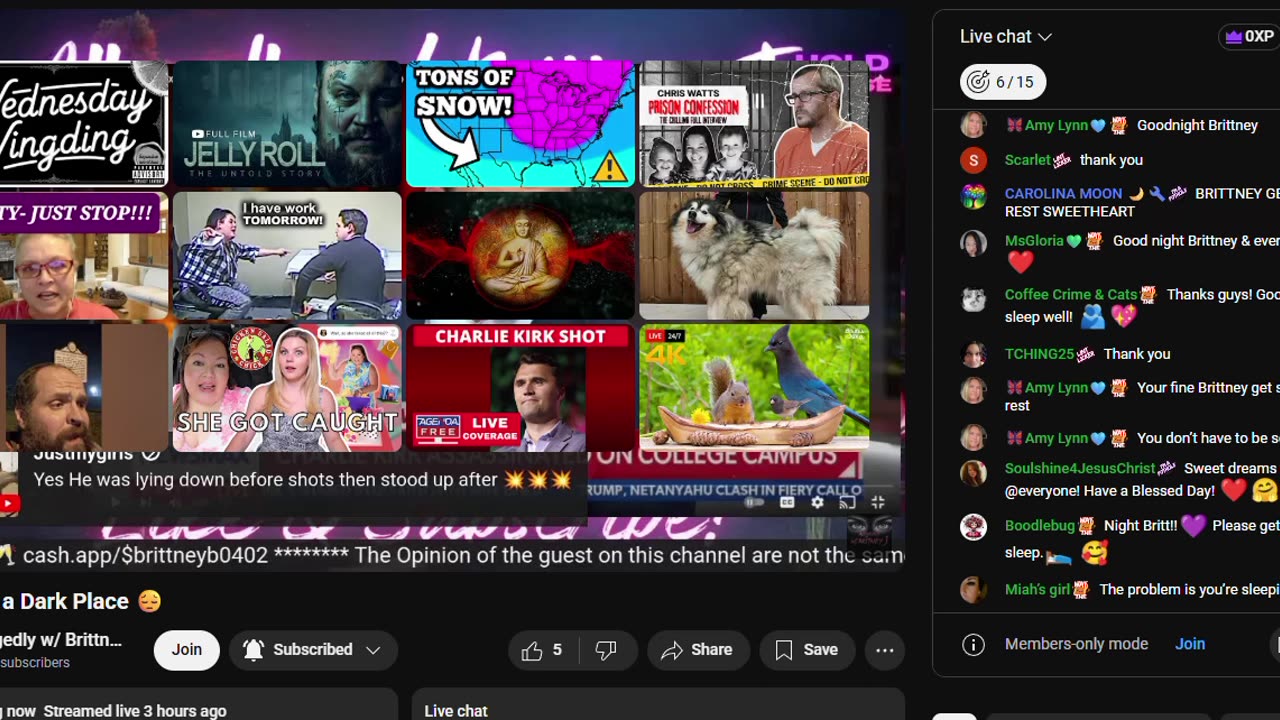Click the Scarlet username in chat
1280x720 pixels.
tap(1027, 160)
